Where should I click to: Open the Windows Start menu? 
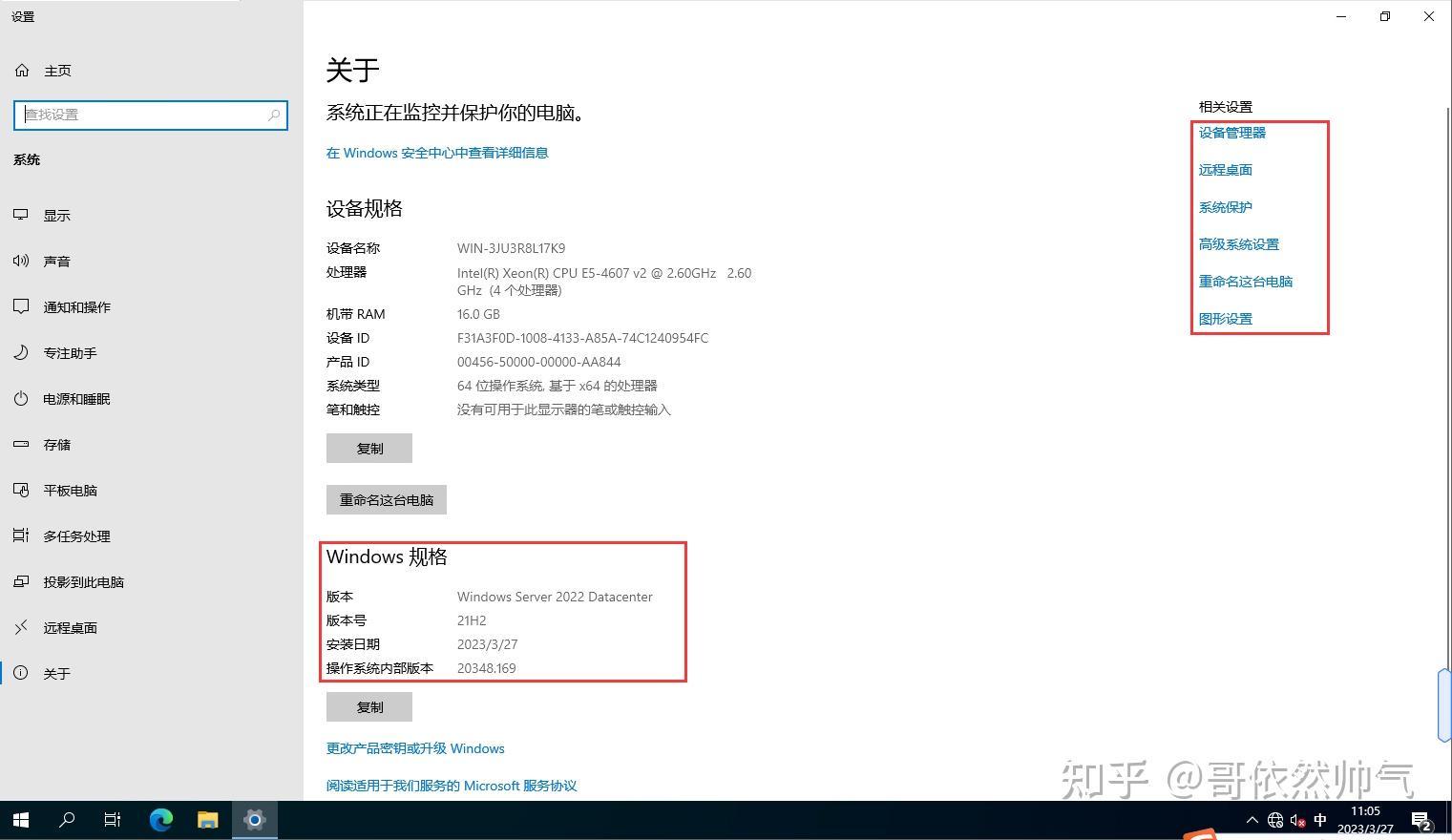pos(21,820)
